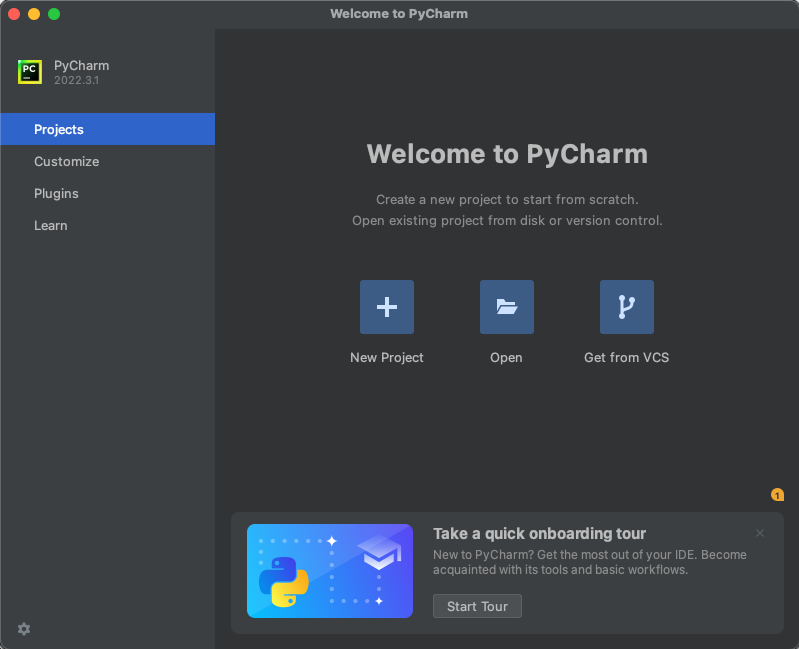Close the window with the red button
Viewport: 799px width, 649px height.
(14, 14)
